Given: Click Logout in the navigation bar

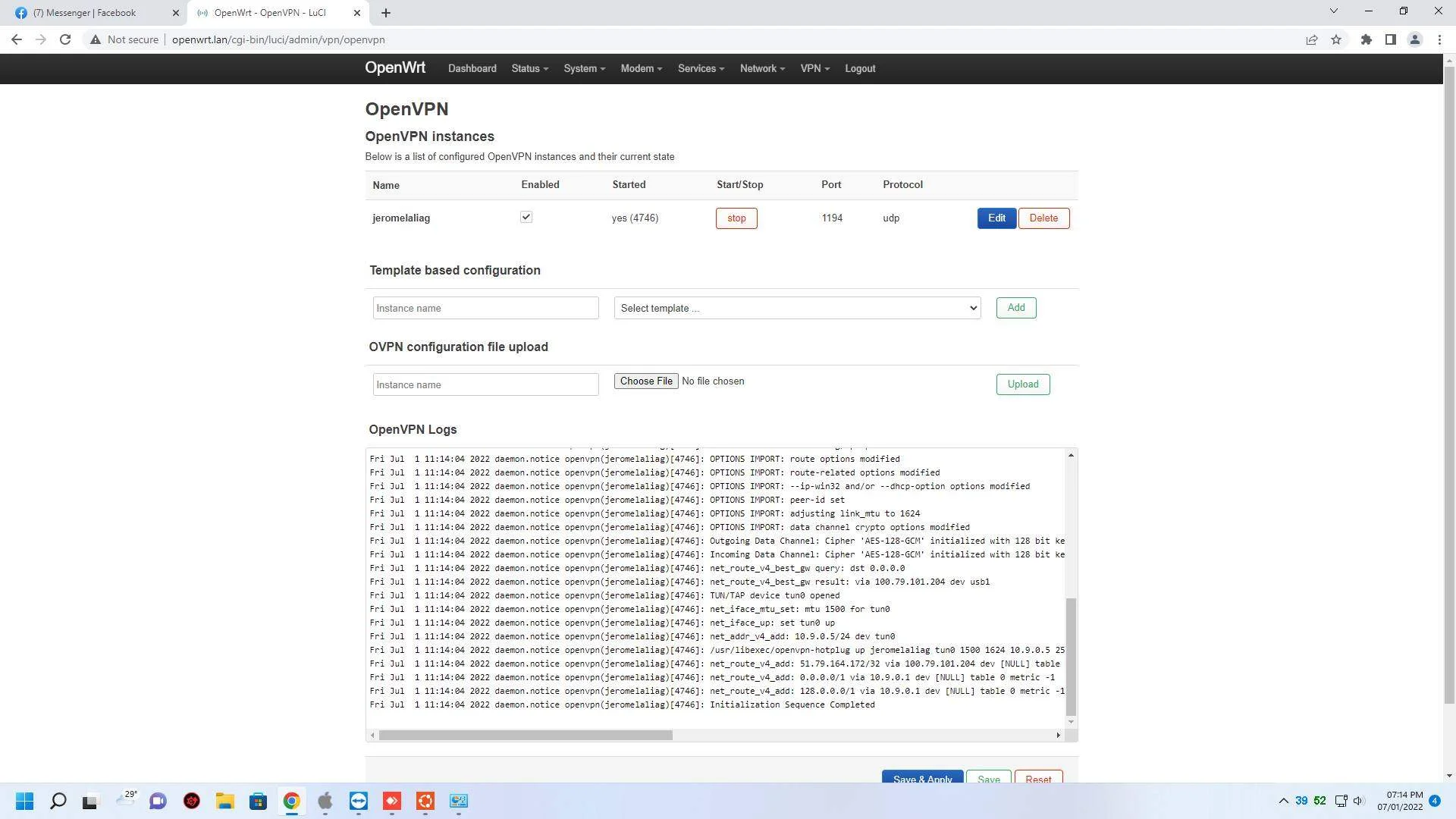Looking at the screenshot, I should tap(860, 68).
